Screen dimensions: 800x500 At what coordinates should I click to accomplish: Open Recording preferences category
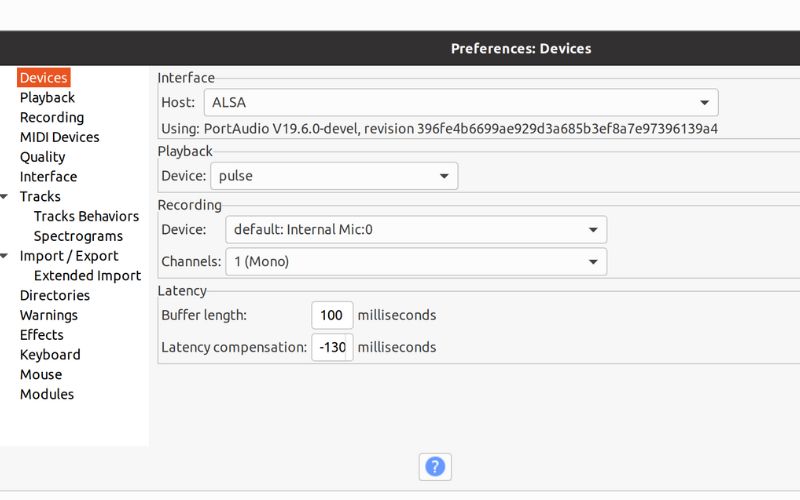[52, 118]
